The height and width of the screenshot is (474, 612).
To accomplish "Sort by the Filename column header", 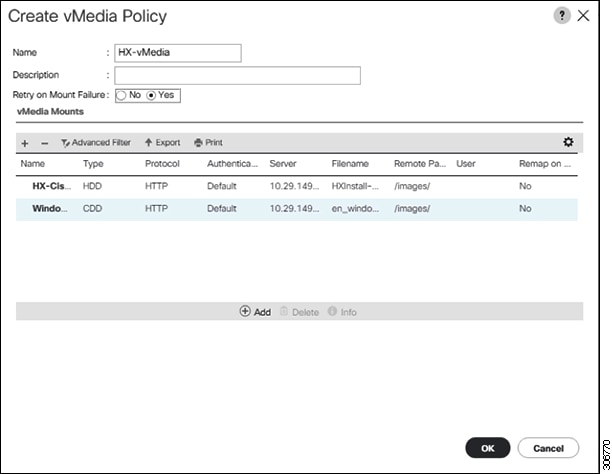I will click(x=350, y=163).
